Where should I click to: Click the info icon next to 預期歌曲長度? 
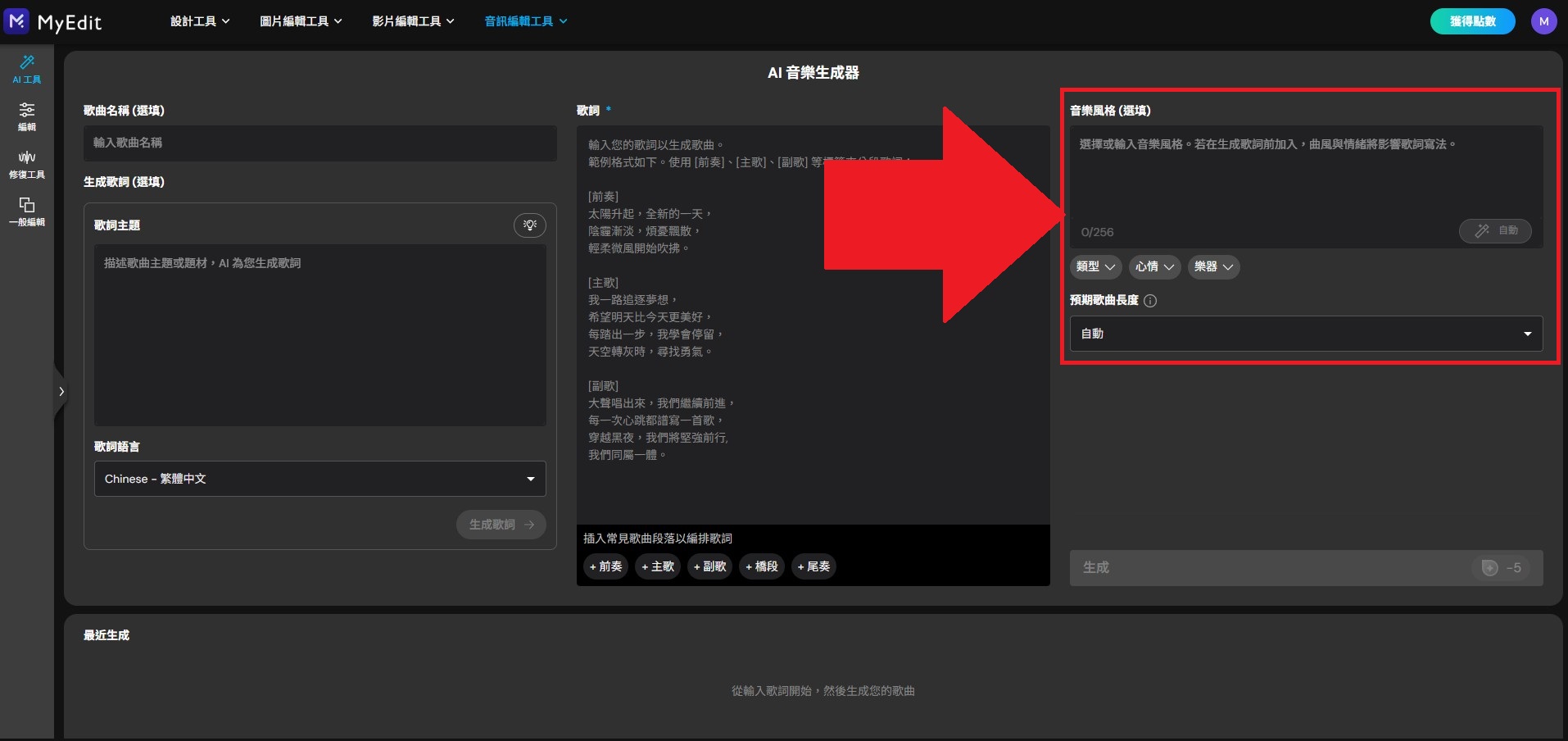(1150, 301)
